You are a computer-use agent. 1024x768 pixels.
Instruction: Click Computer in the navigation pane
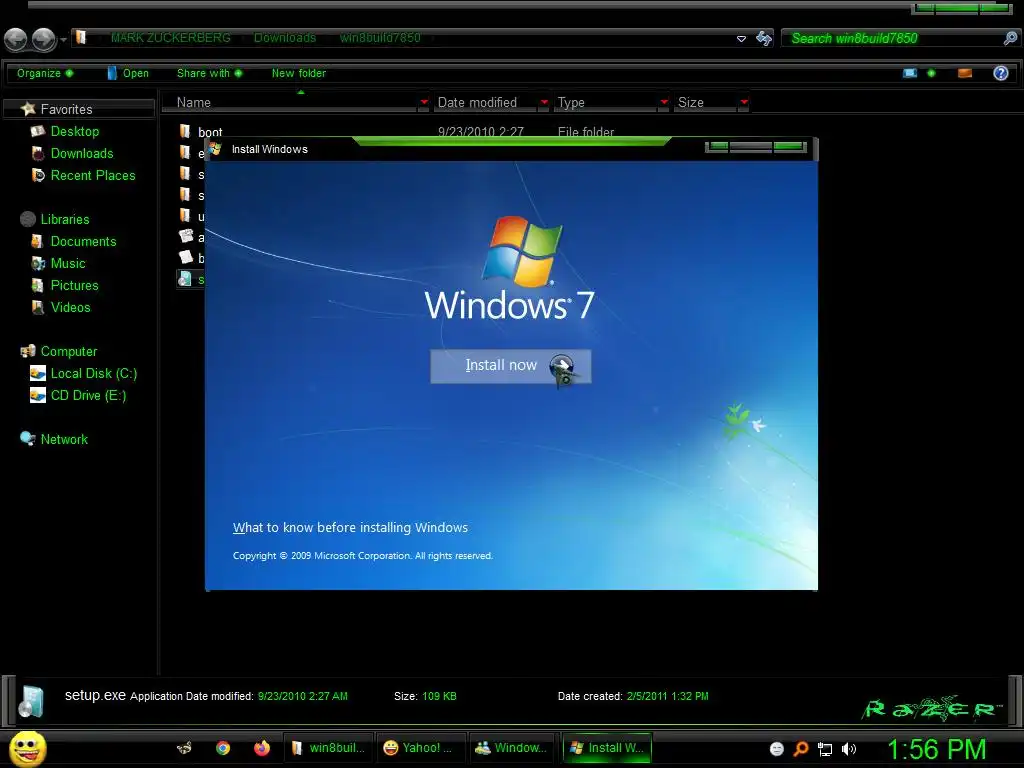[x=69, y=351]
